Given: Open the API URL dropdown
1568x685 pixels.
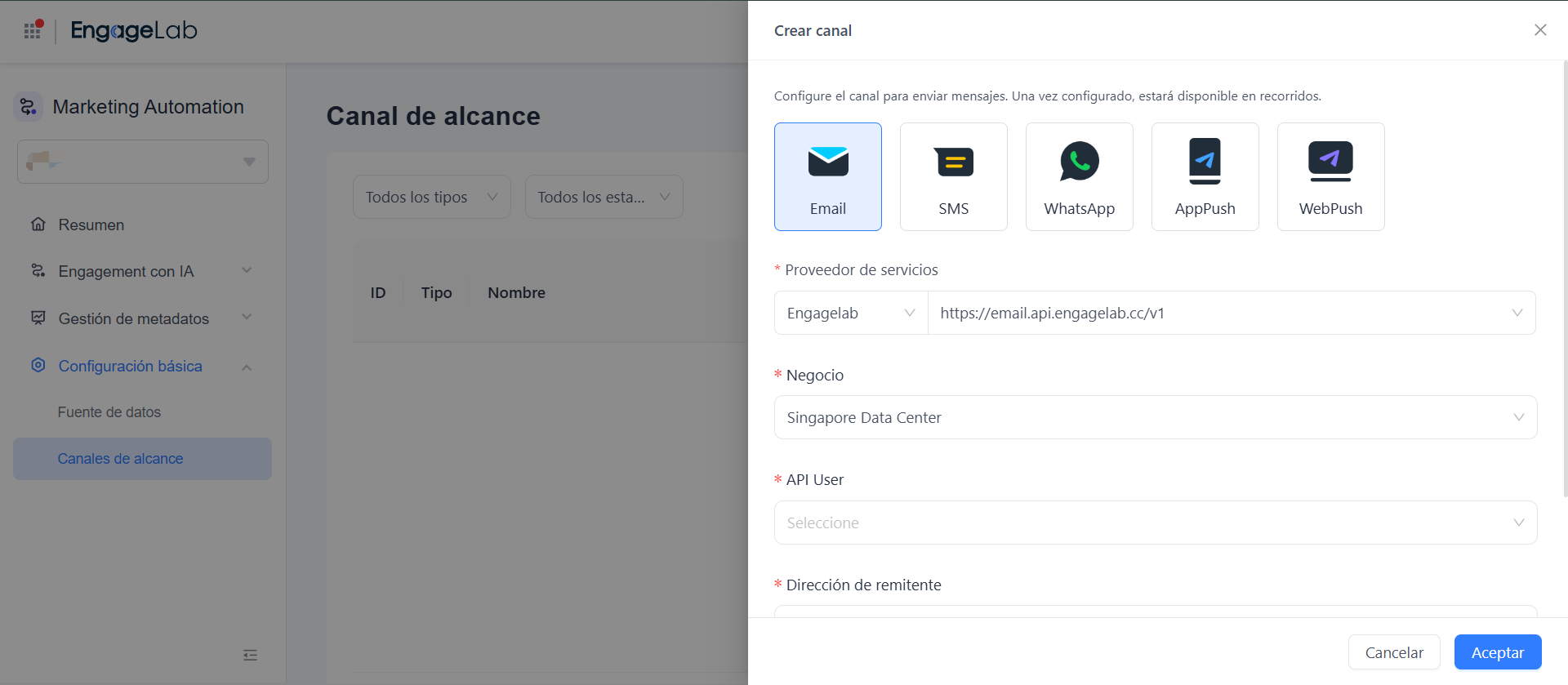Looking at the screenshot, I should (x=1231, y=313).
